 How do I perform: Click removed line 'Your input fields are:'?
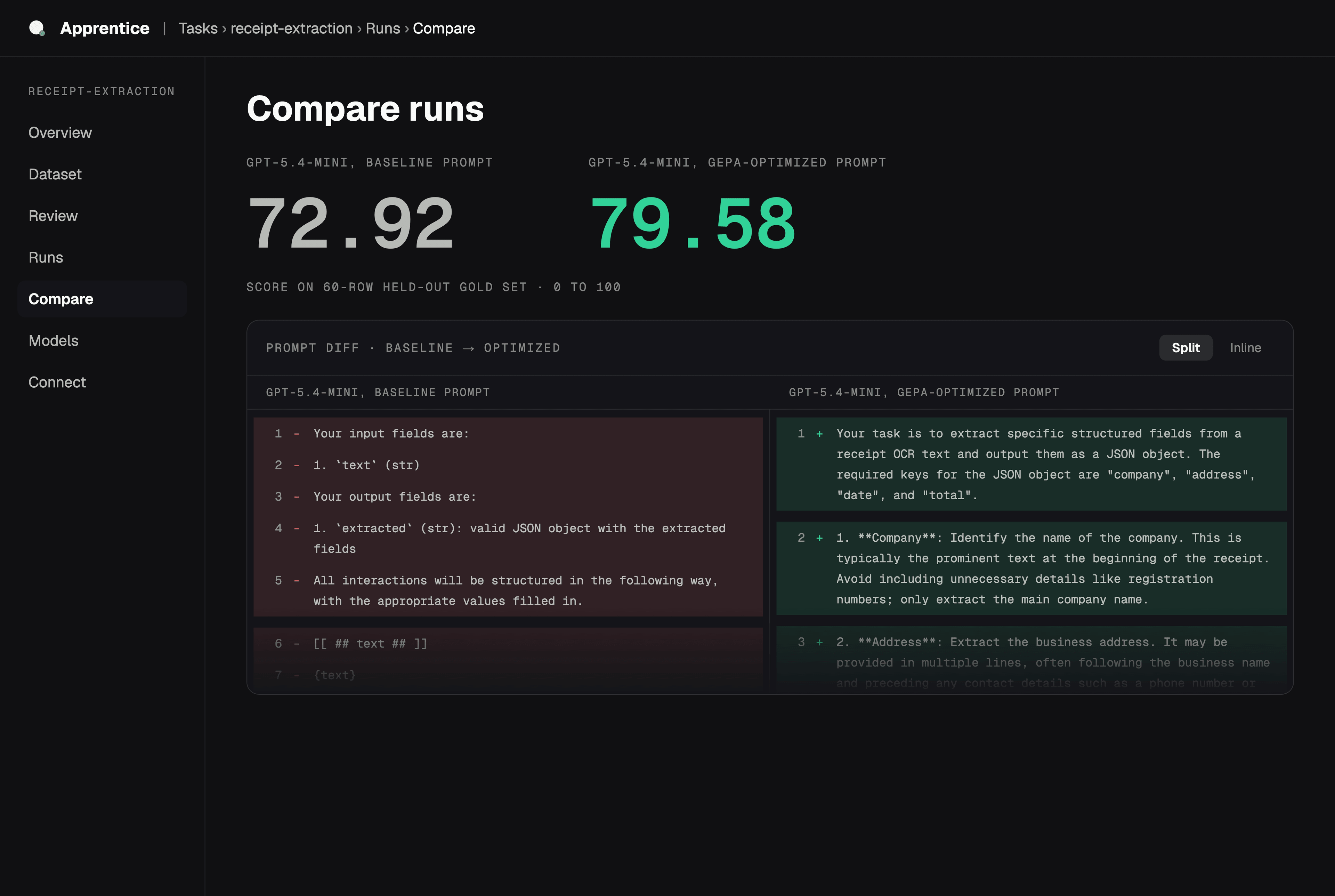coord(508,434)
